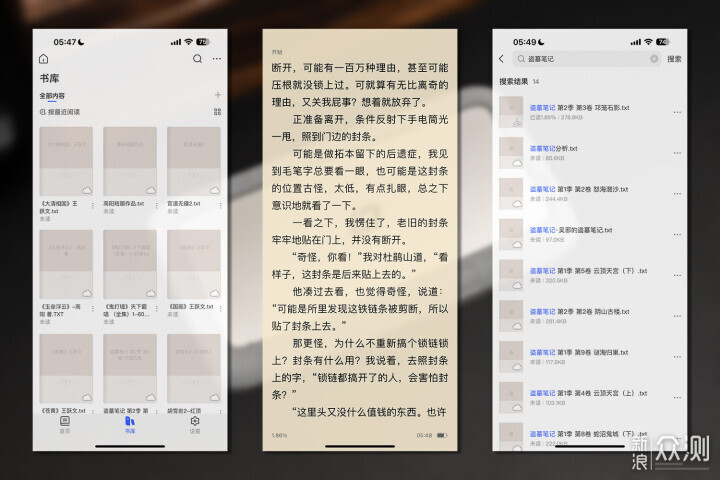Open the 设置 bottom tab
Viewport: 720px width, 480px height.
[x=195, y=425]
